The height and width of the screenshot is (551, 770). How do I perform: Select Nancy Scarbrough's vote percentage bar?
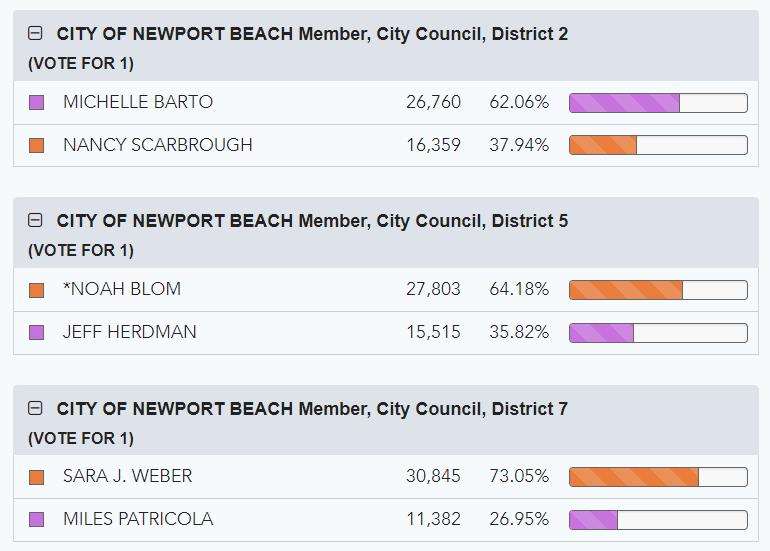(658, 145)
